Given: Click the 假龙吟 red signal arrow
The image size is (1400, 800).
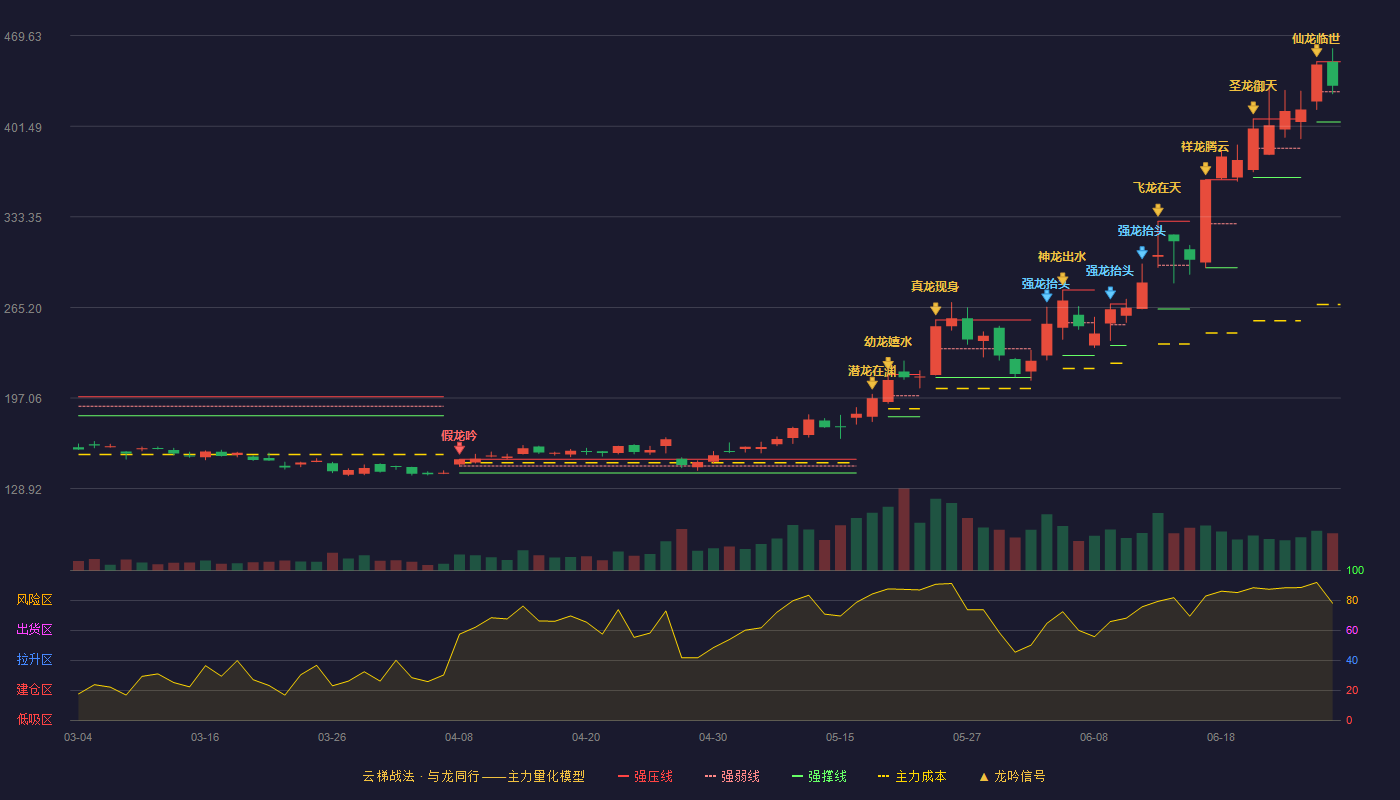Looking at the screenshot, I should click(459, 449).
